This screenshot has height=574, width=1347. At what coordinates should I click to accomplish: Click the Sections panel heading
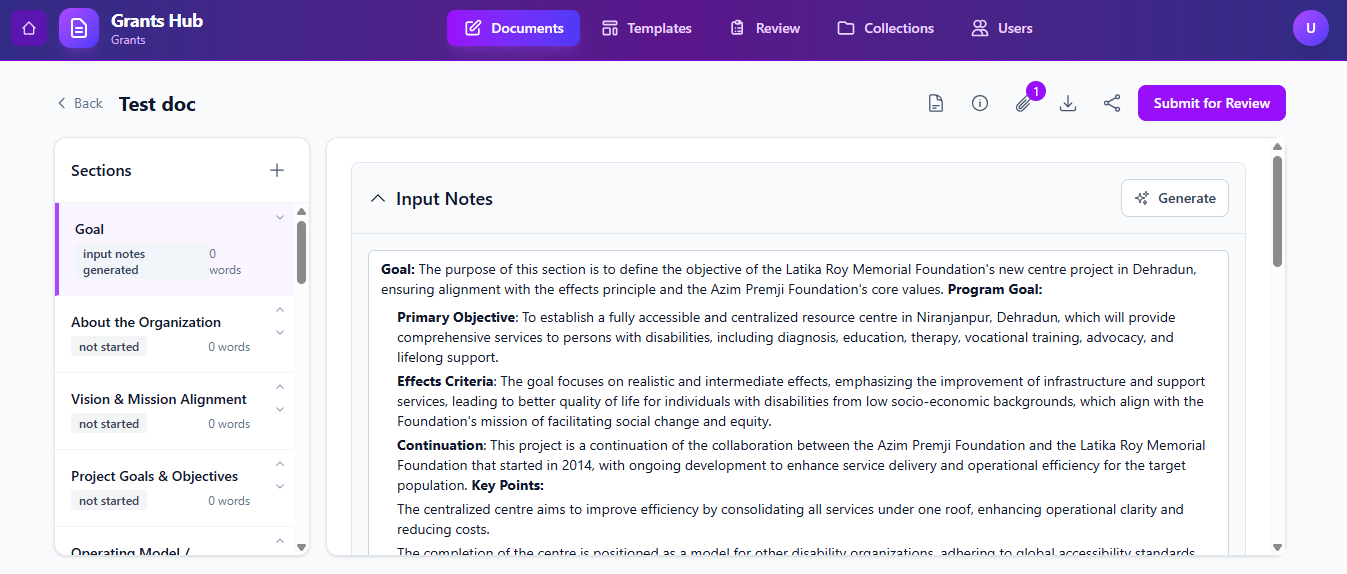coord(101,170)
